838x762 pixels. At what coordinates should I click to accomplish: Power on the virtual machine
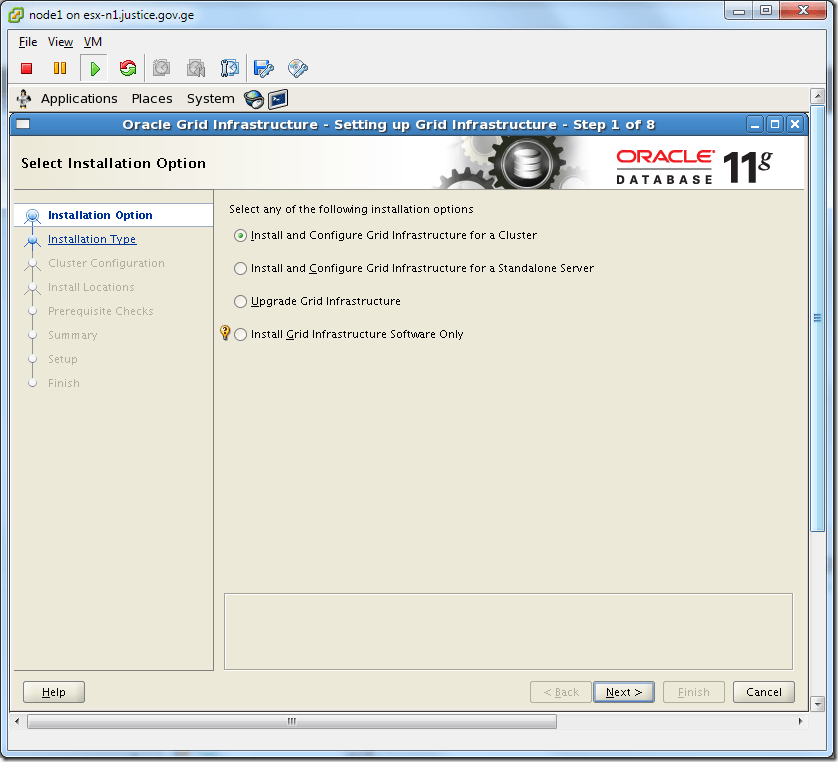pyautogui.click(x=91, y=68)
